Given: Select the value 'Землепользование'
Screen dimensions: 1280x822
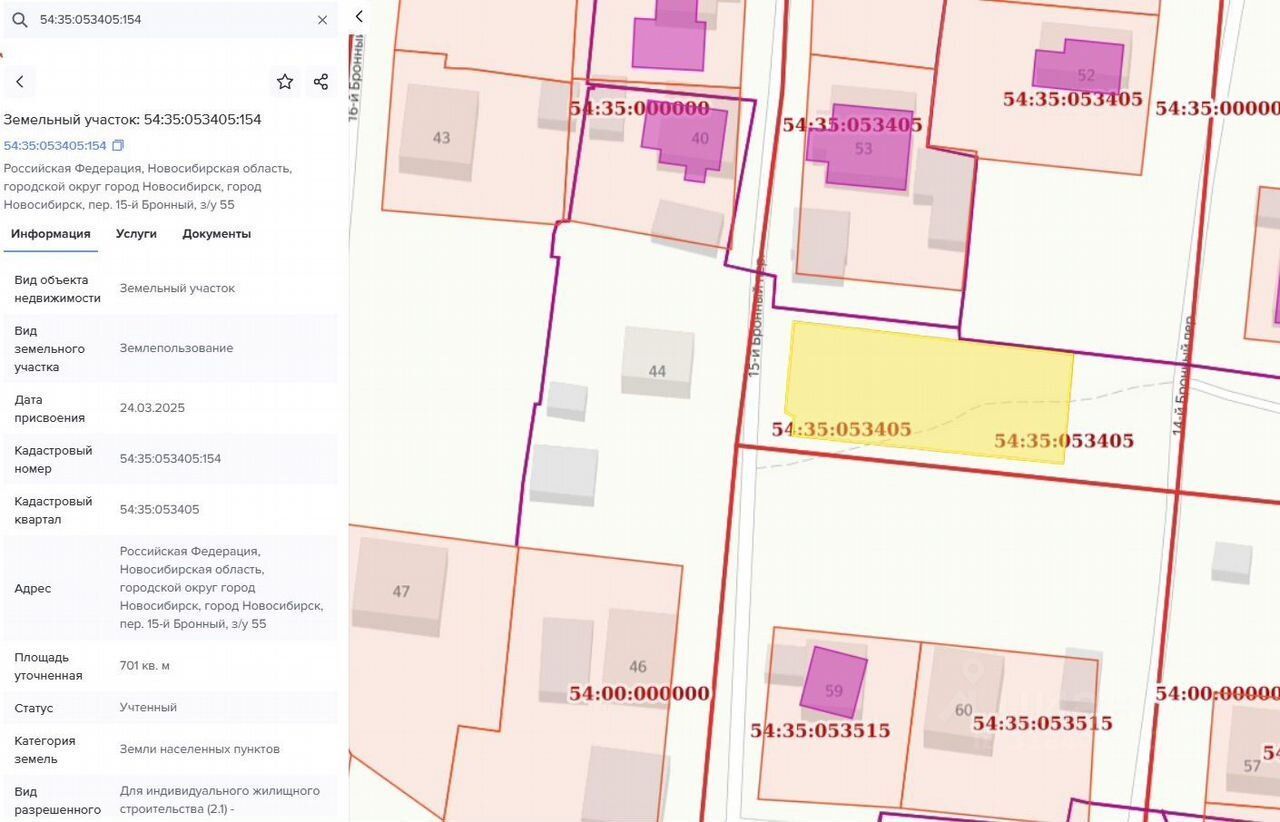Looking at the screenshot, I should coord(176,348).
